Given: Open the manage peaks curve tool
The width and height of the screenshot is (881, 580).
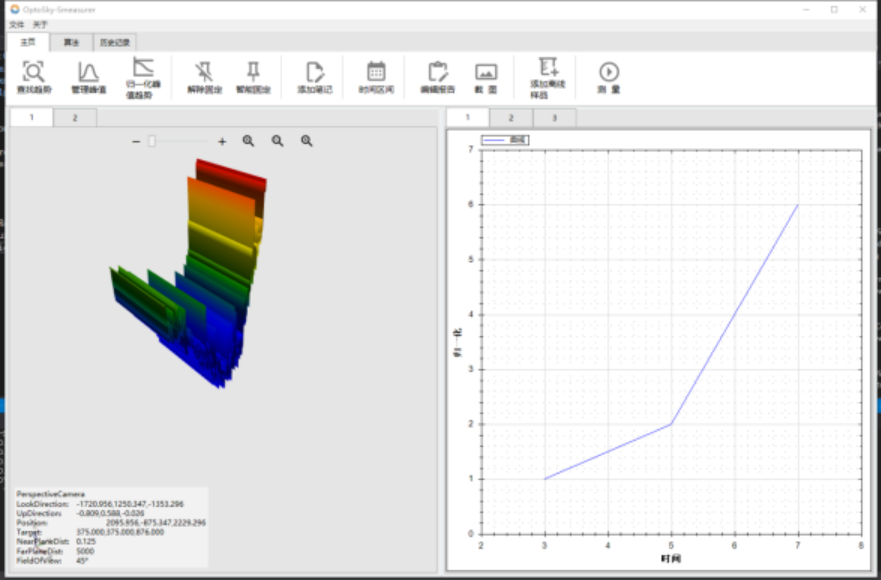Looking at the screenshot, I should coord(88,72).
